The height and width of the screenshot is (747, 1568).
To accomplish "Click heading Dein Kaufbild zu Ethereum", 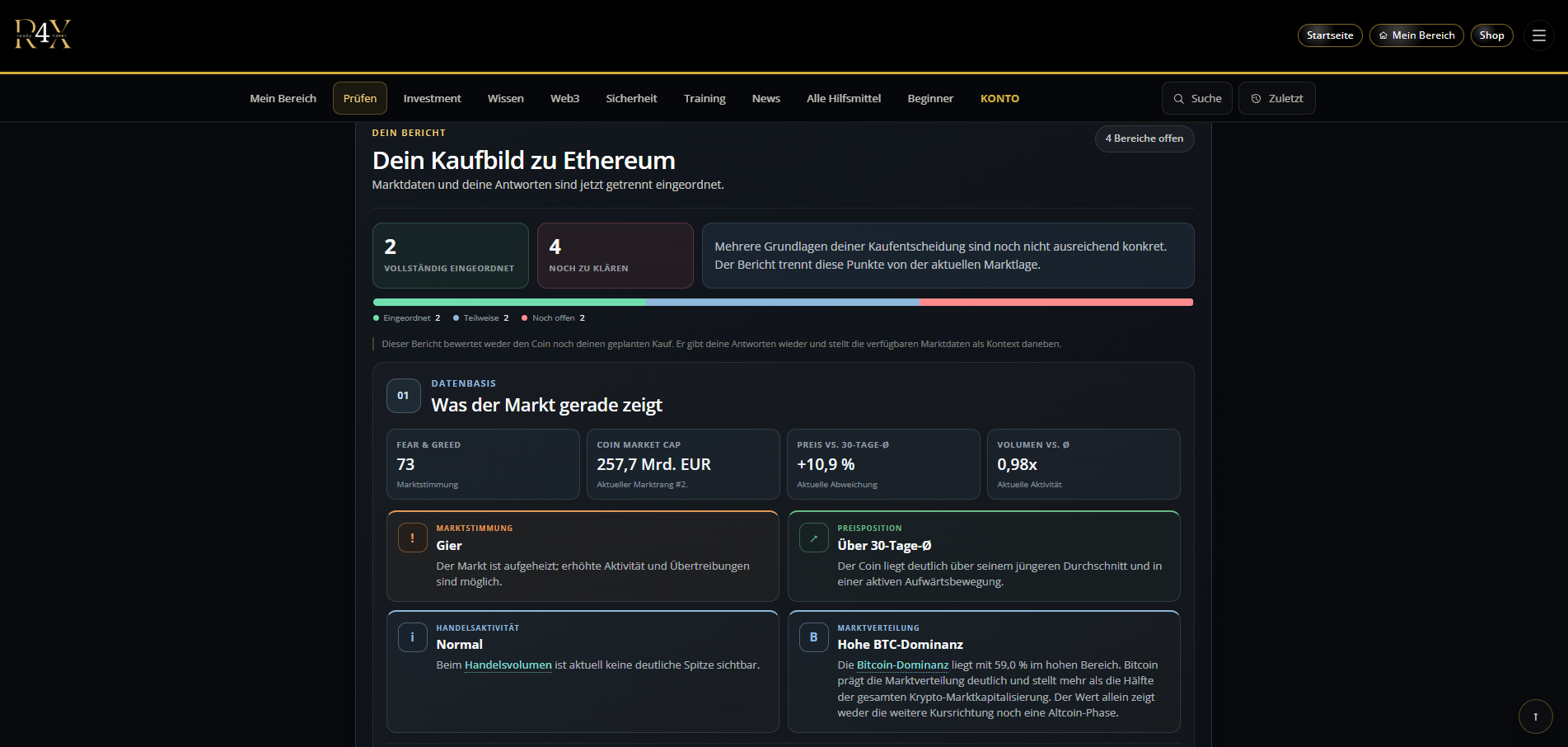I will pyautogui.click(x=524, y=161).
